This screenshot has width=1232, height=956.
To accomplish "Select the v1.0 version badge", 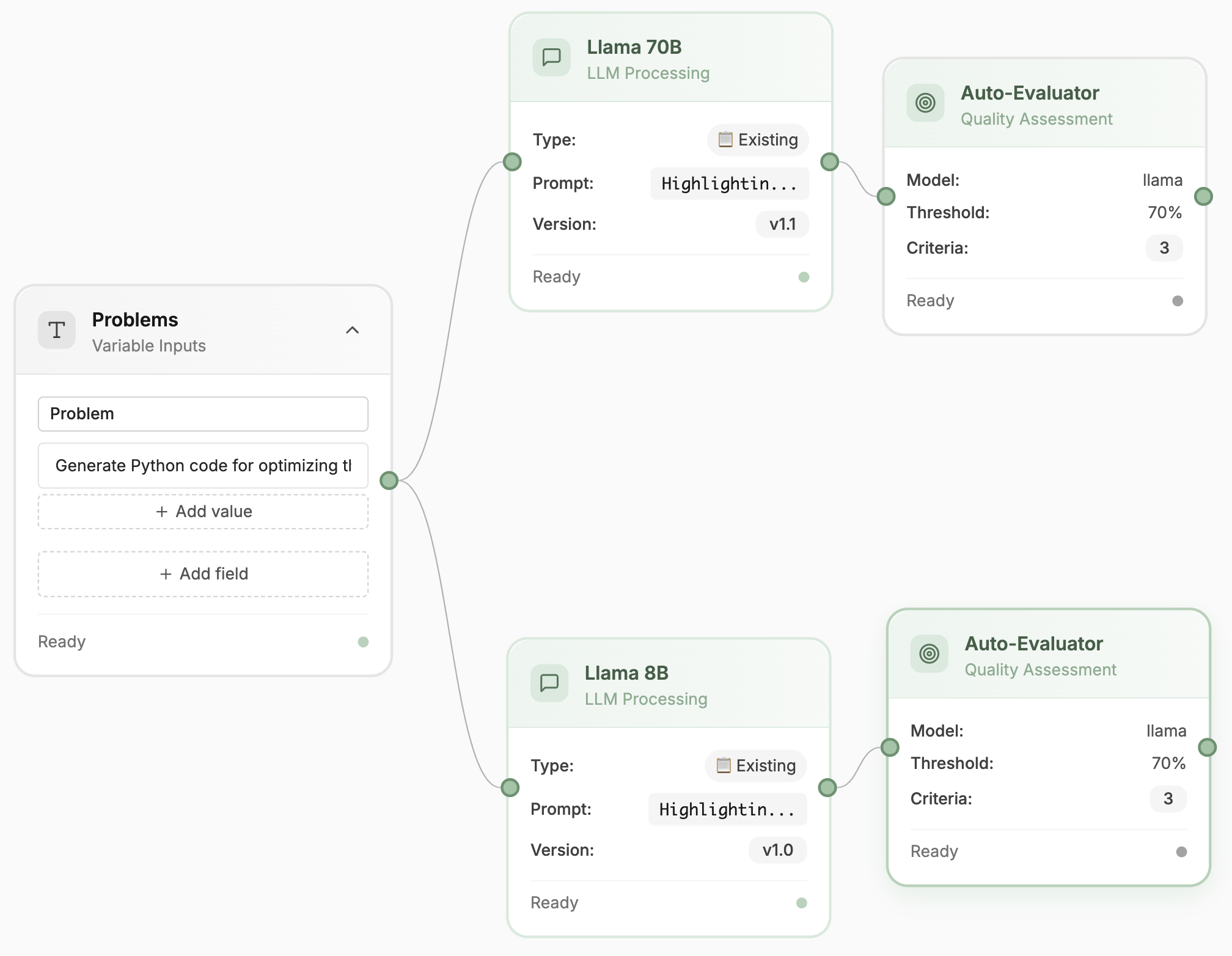I will 778,850.
